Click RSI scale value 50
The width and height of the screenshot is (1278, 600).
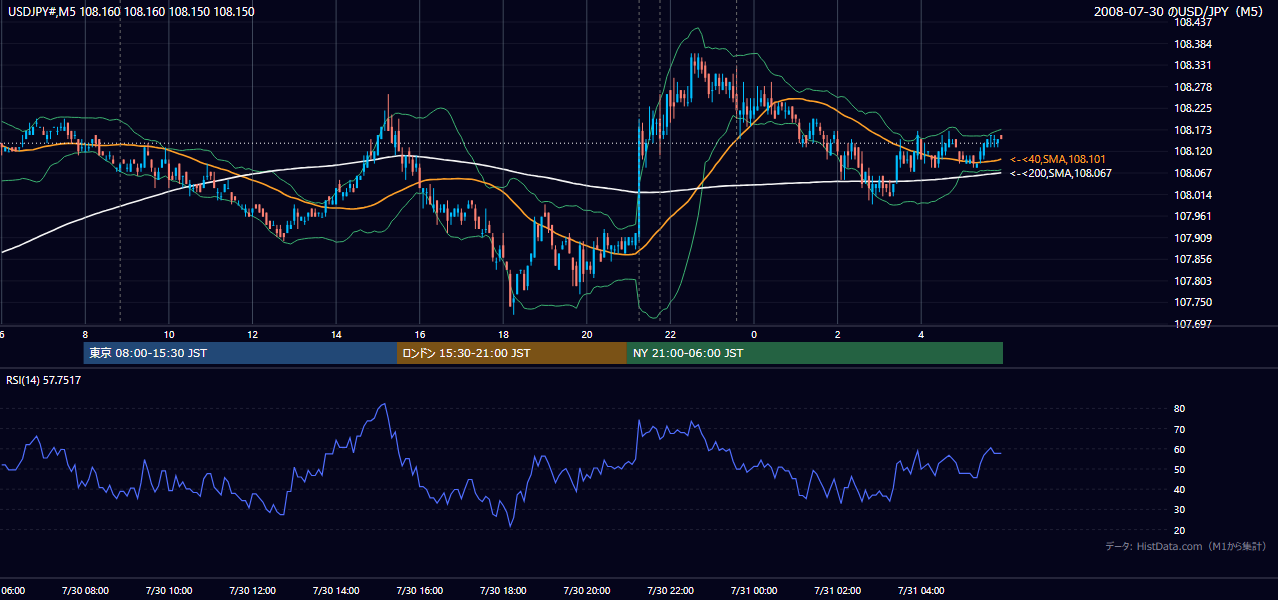point(1180,469)
